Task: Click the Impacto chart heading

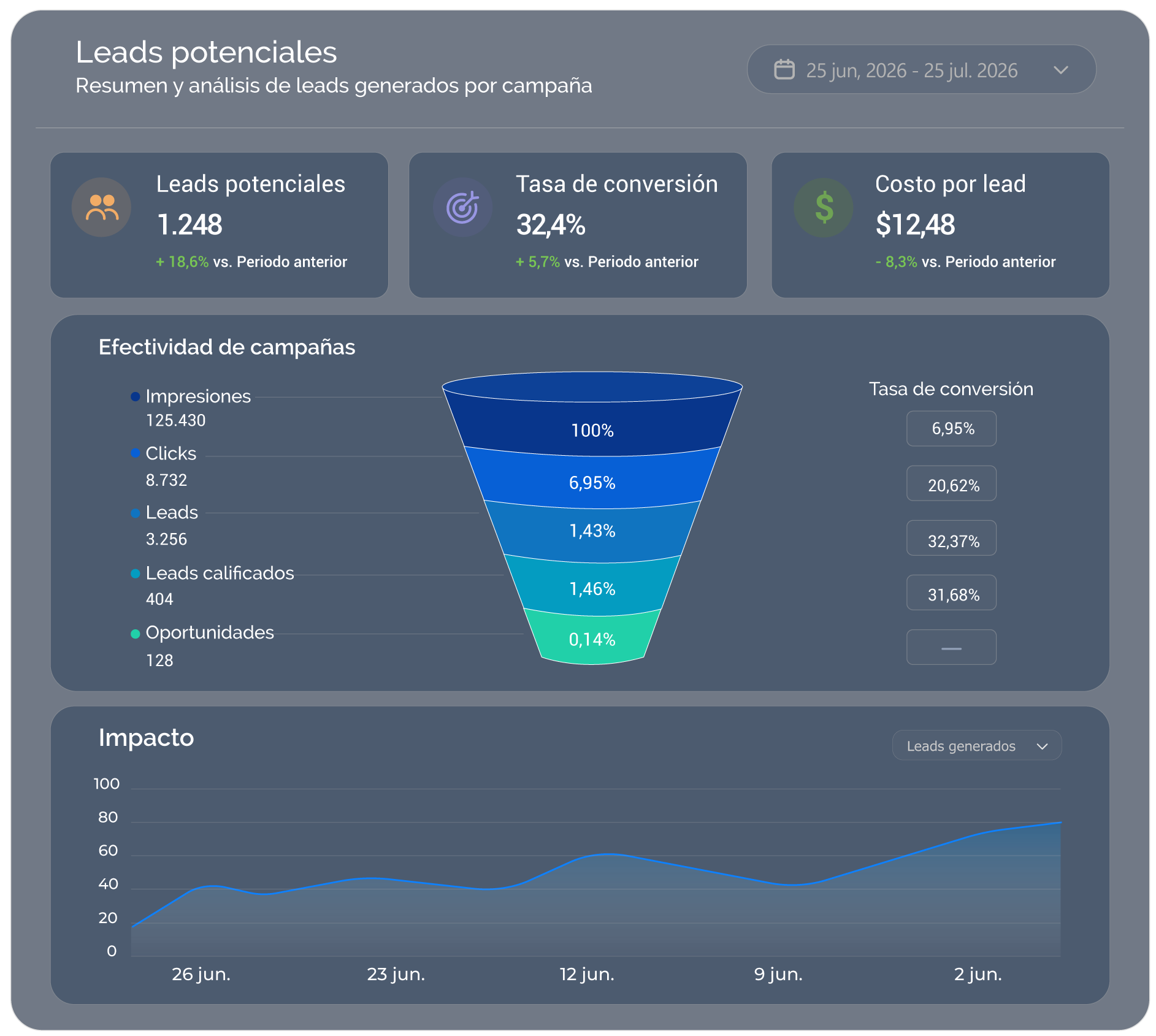Action: point(146,737)
